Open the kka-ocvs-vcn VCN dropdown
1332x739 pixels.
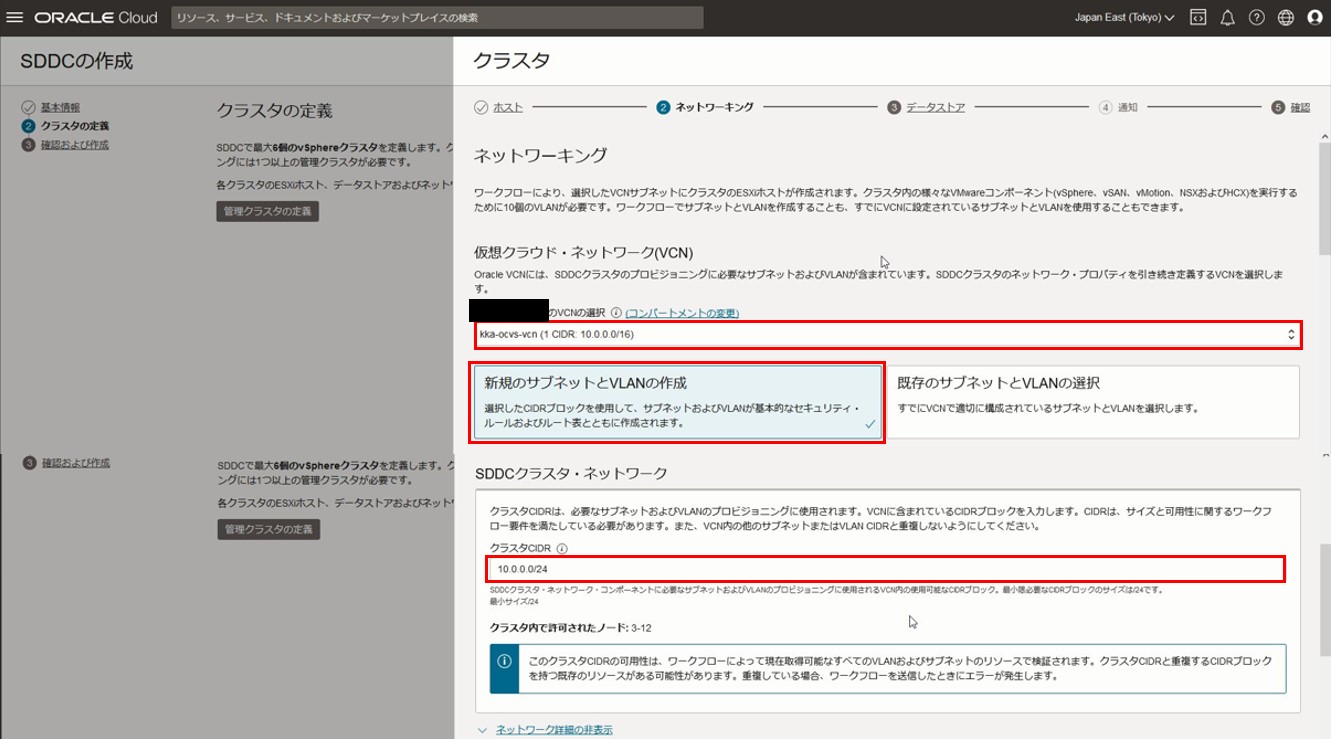click(x=887, y=335)
